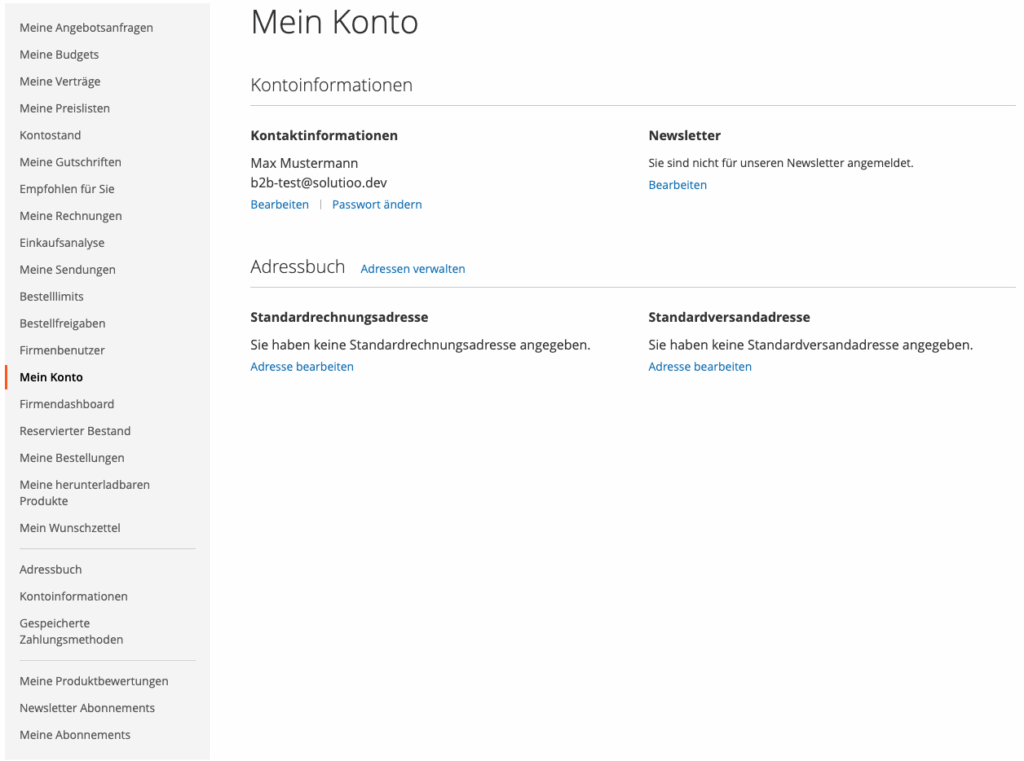The height and width of the screenshot is (761, 1024).
Task: Edit the Standardrechnungsadresse address
Action: [x=302, y=367]
